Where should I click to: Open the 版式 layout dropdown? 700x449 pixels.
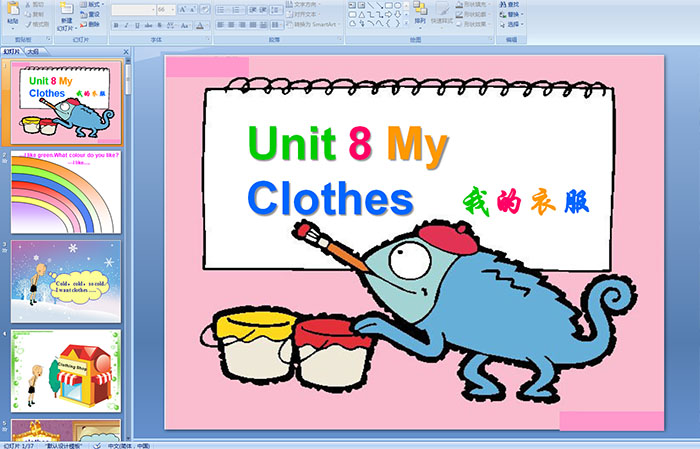(92, 4)
